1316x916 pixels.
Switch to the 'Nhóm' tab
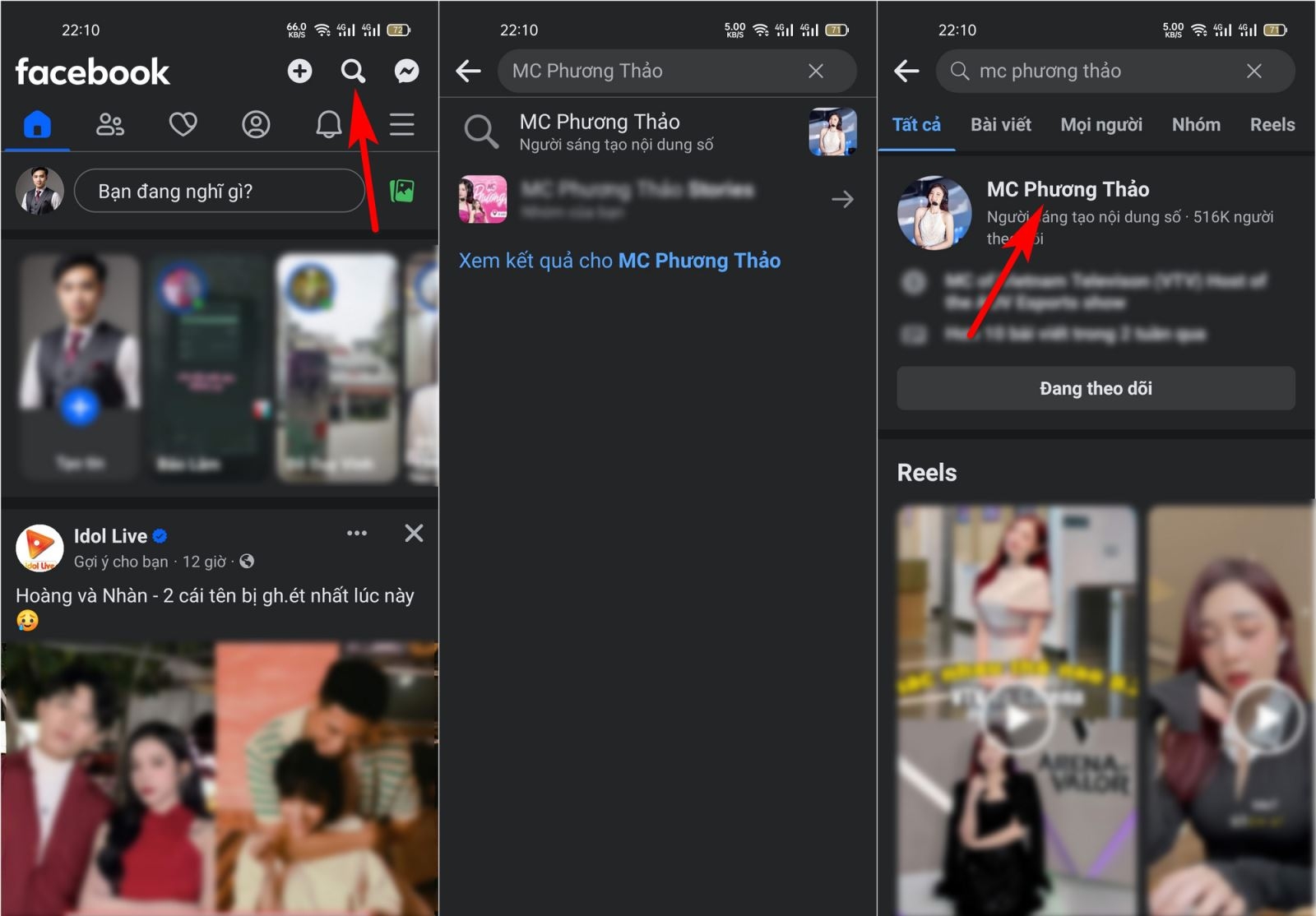[x=1196, y=125]
